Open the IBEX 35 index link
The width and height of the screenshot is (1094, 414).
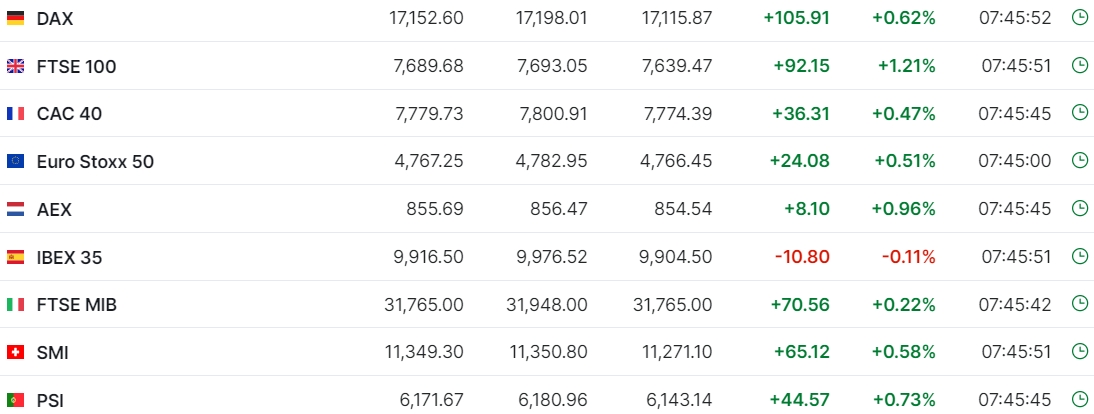(69, 257)
